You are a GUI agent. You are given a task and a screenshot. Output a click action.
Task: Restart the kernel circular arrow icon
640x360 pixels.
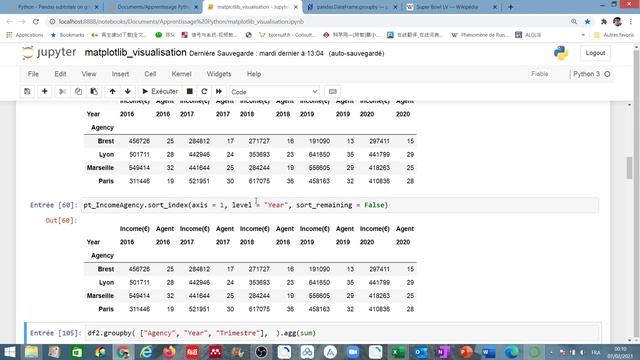pos(204,91)
